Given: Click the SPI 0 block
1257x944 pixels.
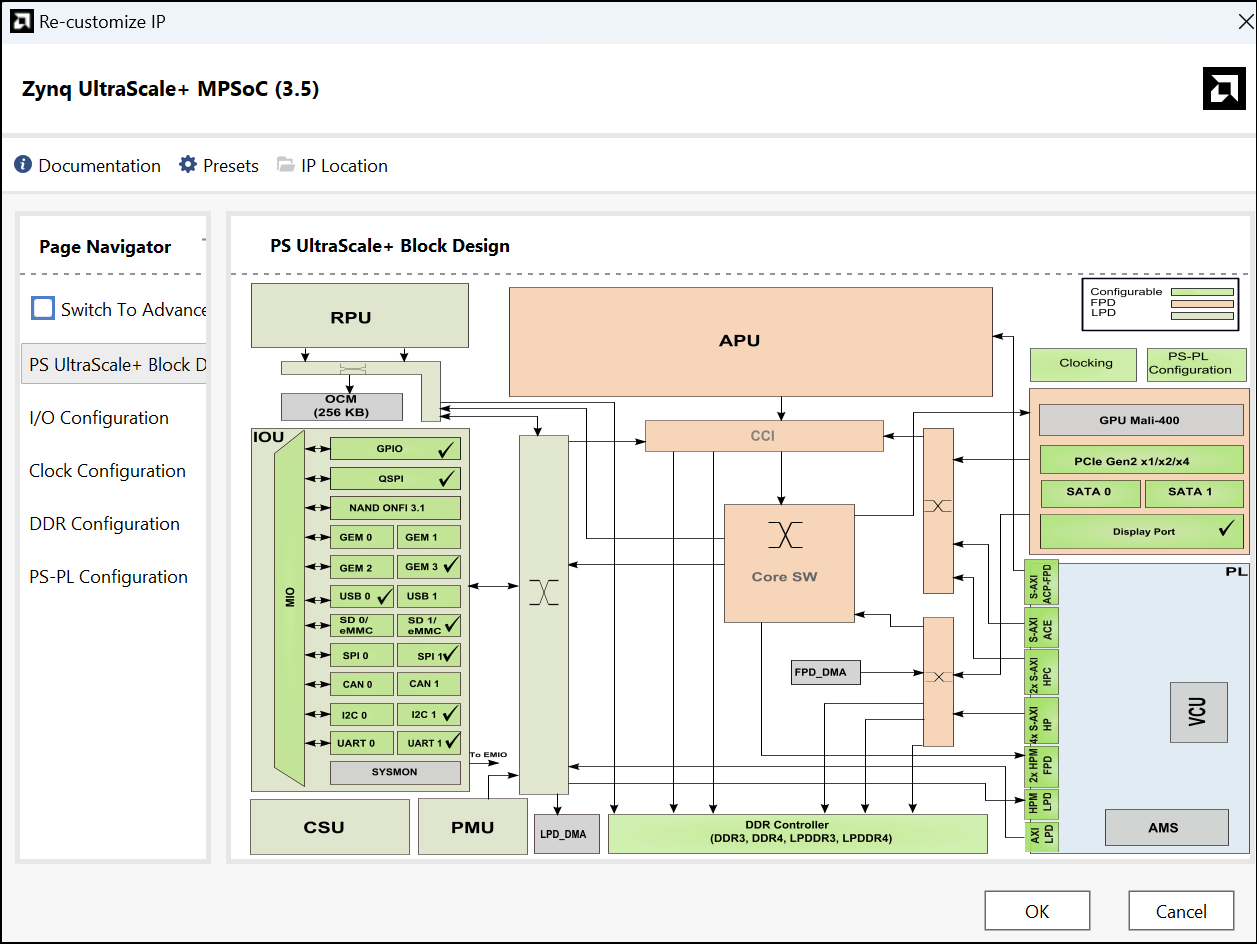Looking at the screenshot, I should (x=362, y=655).
